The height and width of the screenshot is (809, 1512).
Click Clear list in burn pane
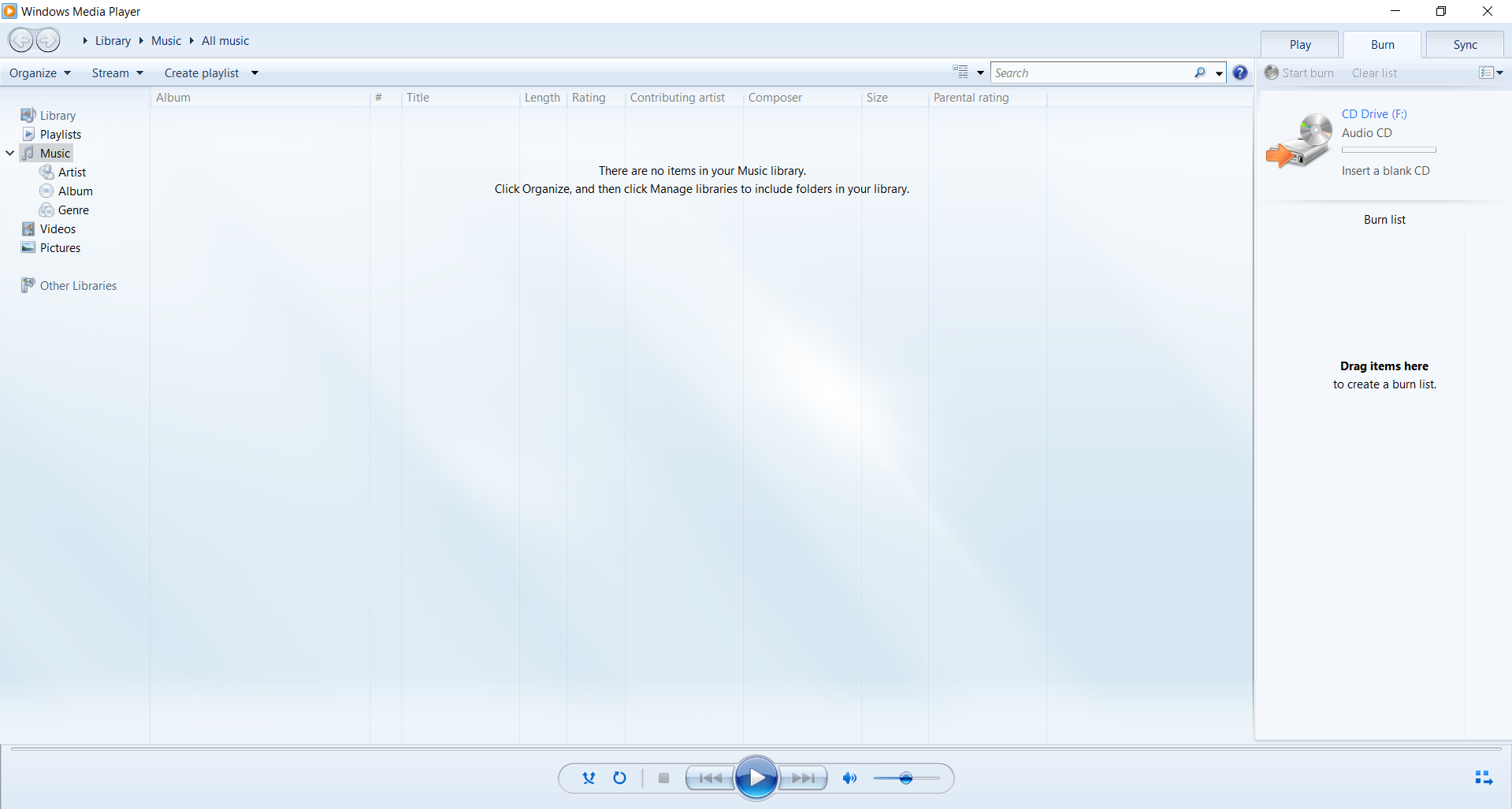[1374, 73]
